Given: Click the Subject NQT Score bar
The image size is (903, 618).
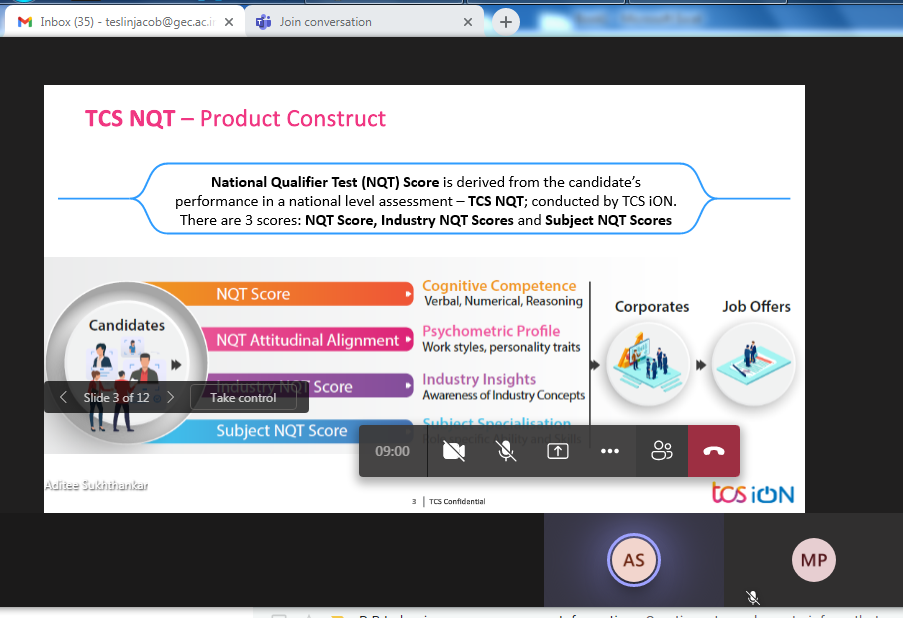Looking at the screenshot, I should click(x=282, y=430).
